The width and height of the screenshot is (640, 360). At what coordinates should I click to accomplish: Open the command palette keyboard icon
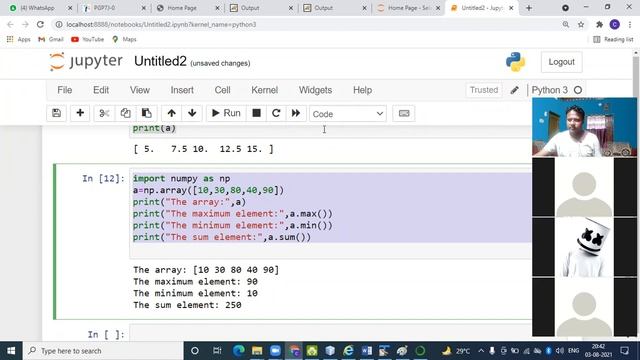[x=404, y=113]
